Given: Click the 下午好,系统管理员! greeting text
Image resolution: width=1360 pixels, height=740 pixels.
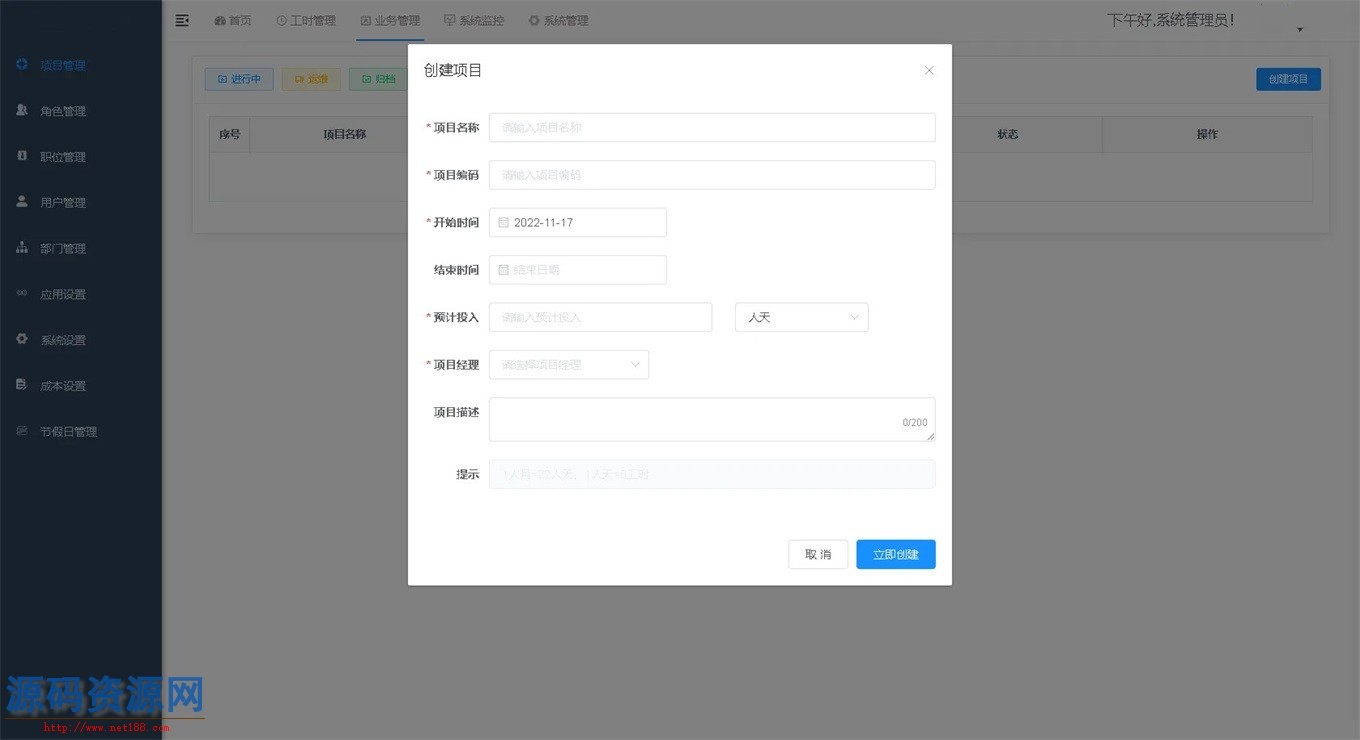Looking at the screenshot, I should point(1170,20).
